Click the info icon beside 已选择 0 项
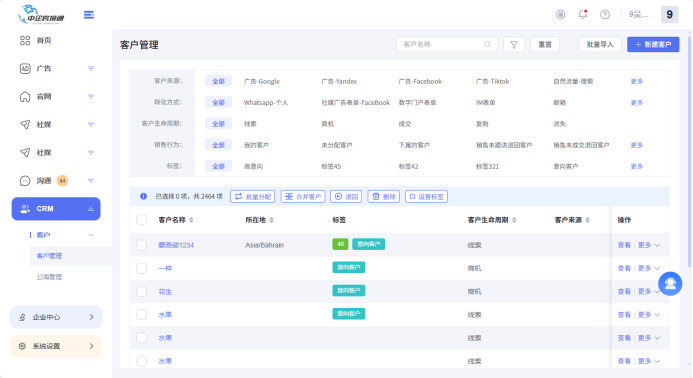The image size is (693, 378). click(x=143, y=196)
